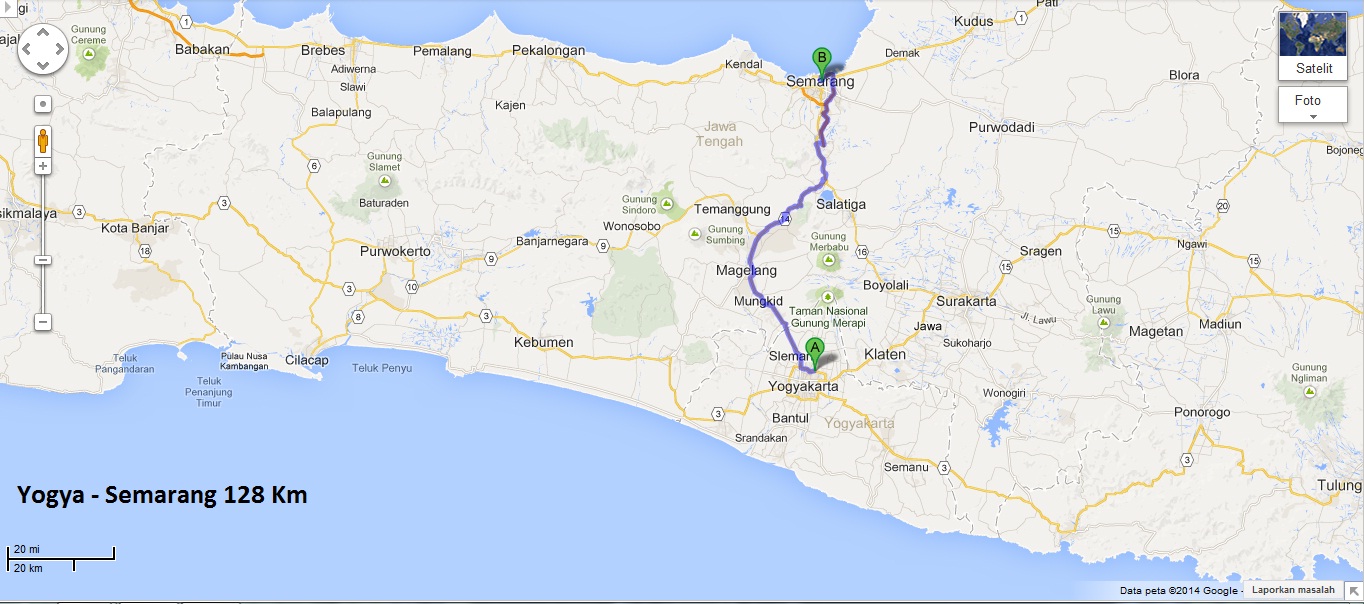The image size is (1364, 604).
Task: Expand the overview map corner arrow
Action: (x=1353, y=592)
